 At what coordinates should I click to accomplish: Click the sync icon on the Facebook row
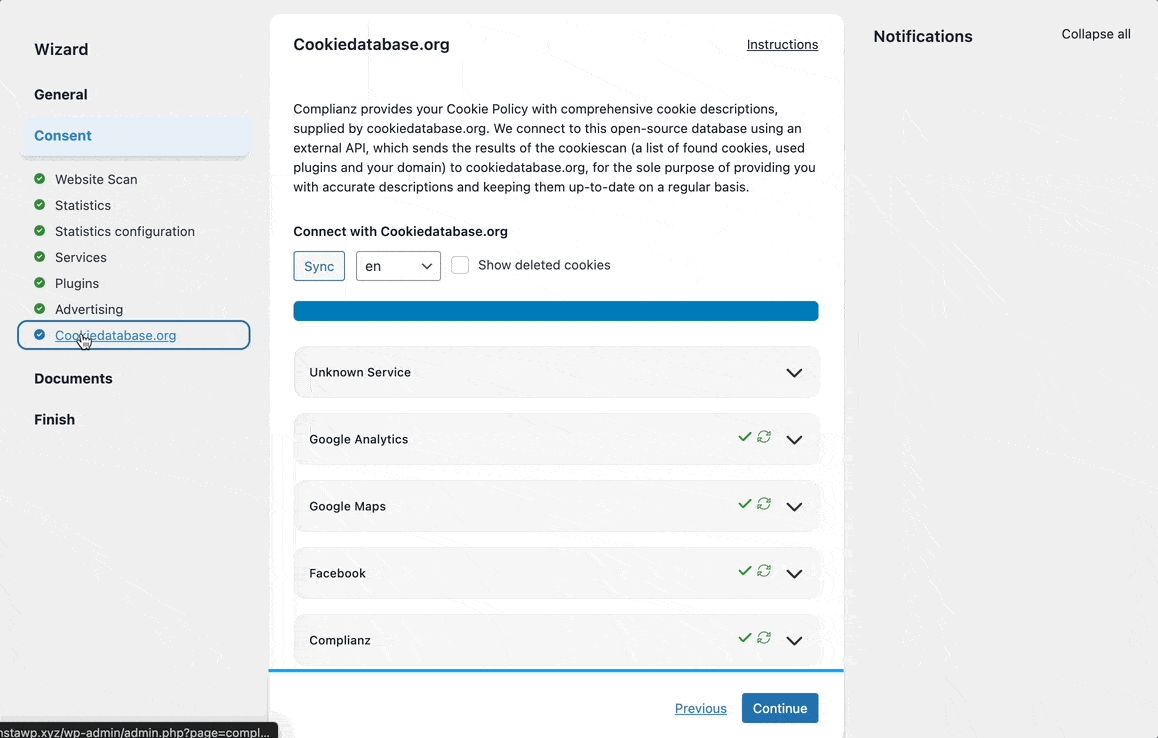click(x=764, y=570)
